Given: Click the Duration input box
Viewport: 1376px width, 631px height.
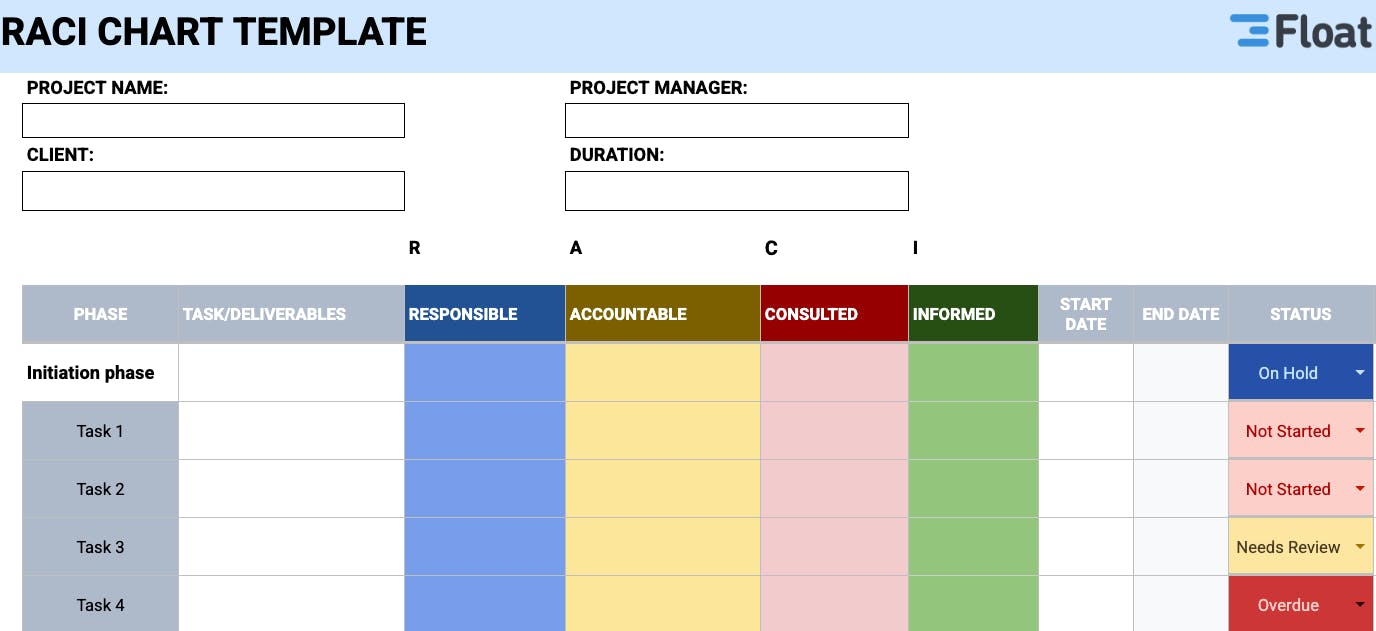Looking at the screenshot, I should (736, 191).
